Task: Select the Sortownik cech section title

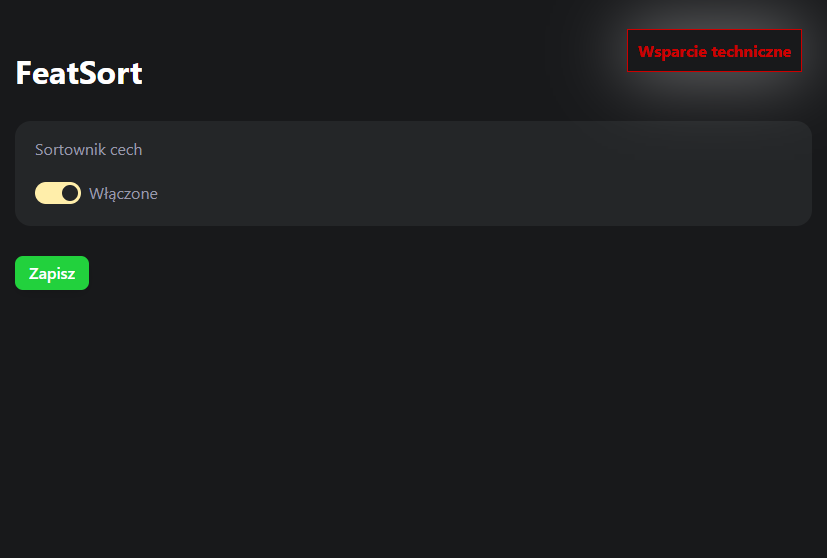Action: click(x=89, y=149)
